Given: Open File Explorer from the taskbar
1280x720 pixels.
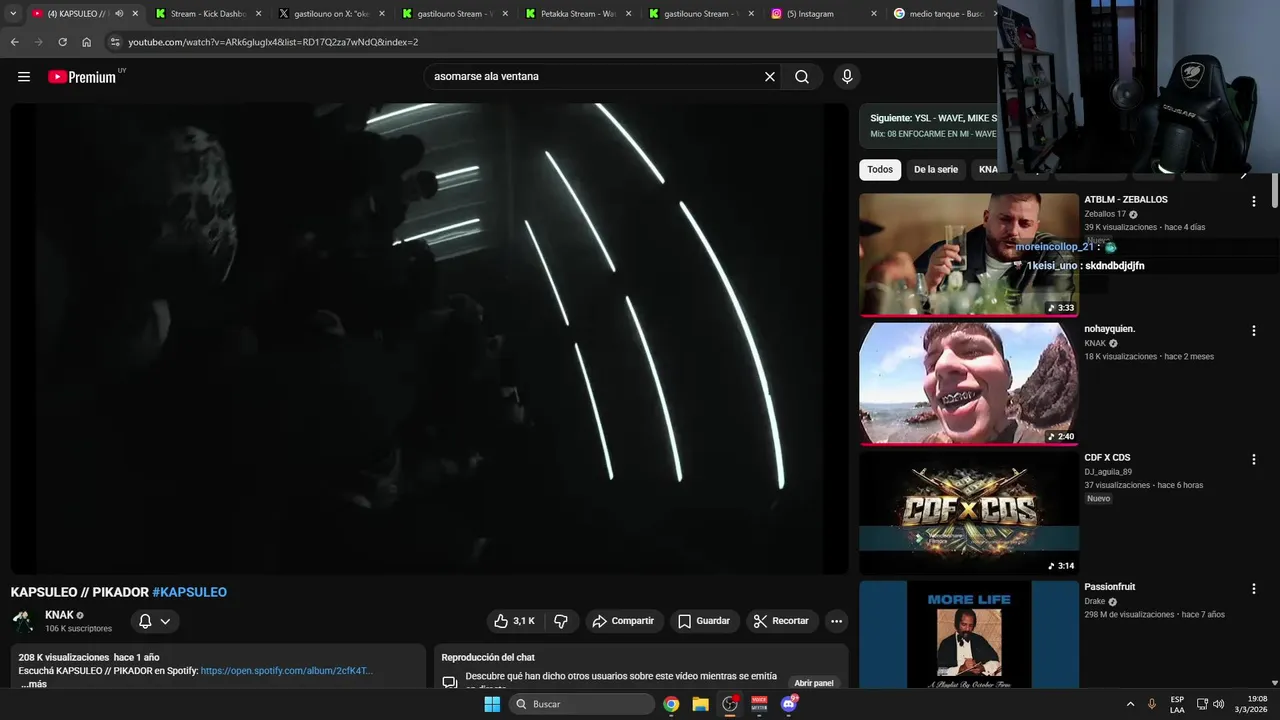Looking at the screenshot, I should [700, 704].
